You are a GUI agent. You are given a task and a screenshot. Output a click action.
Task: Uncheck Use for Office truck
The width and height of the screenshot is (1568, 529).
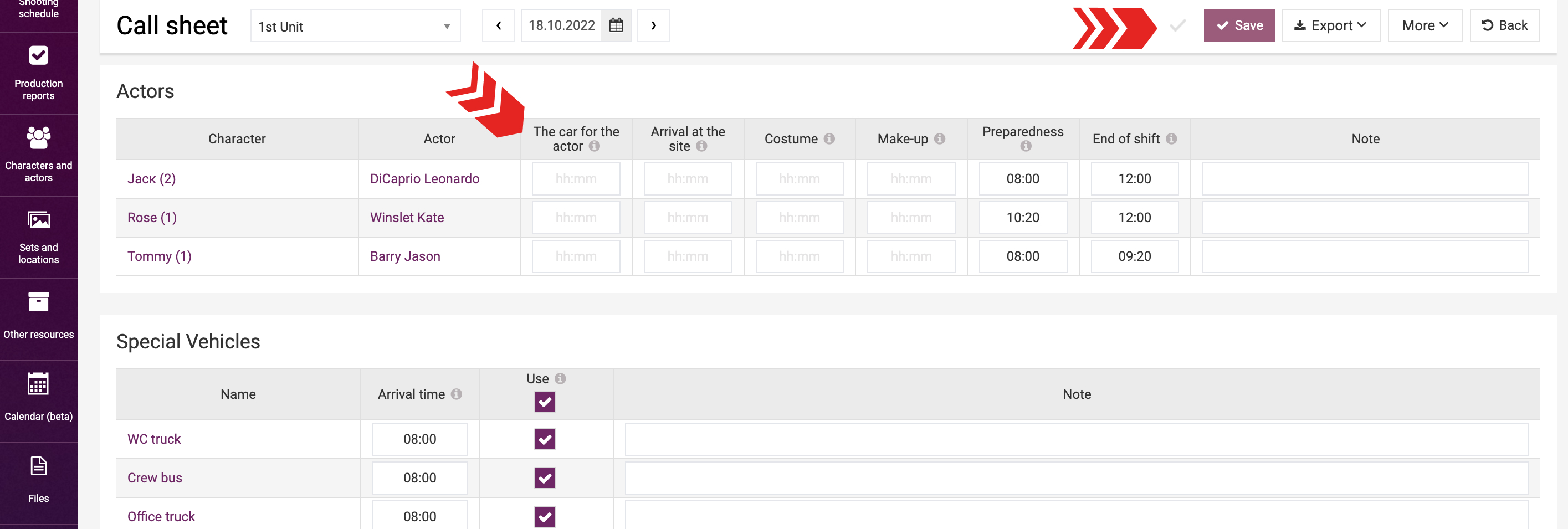coord(545,517)
